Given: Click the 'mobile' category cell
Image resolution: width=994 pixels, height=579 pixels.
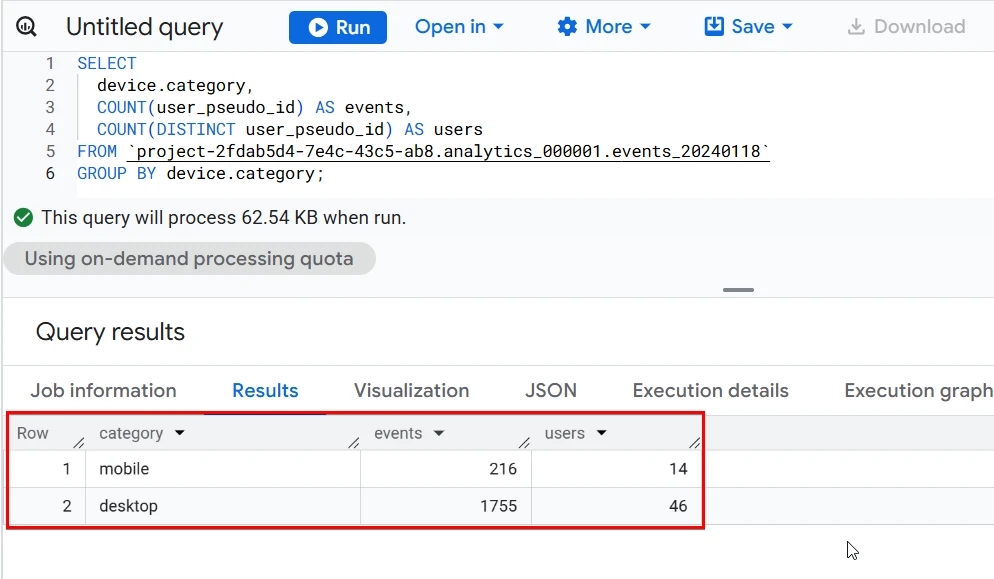Looking at the screenshot, I should 223,469.
